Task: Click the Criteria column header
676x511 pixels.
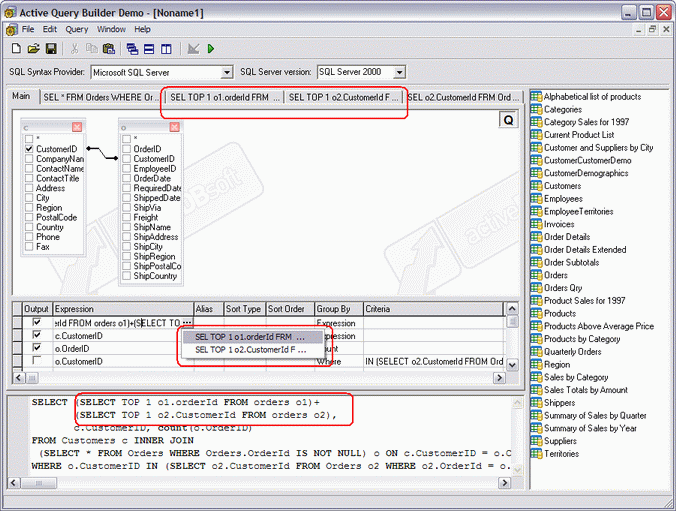Action: (433, 309)
